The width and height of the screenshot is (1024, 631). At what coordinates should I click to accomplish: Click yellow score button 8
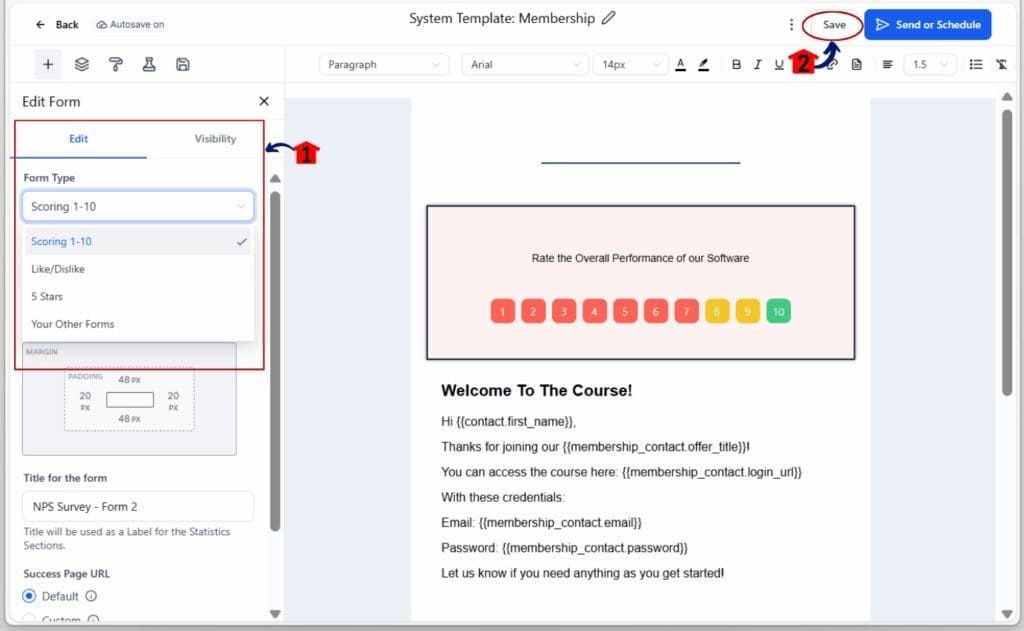[x=717, y=312]
